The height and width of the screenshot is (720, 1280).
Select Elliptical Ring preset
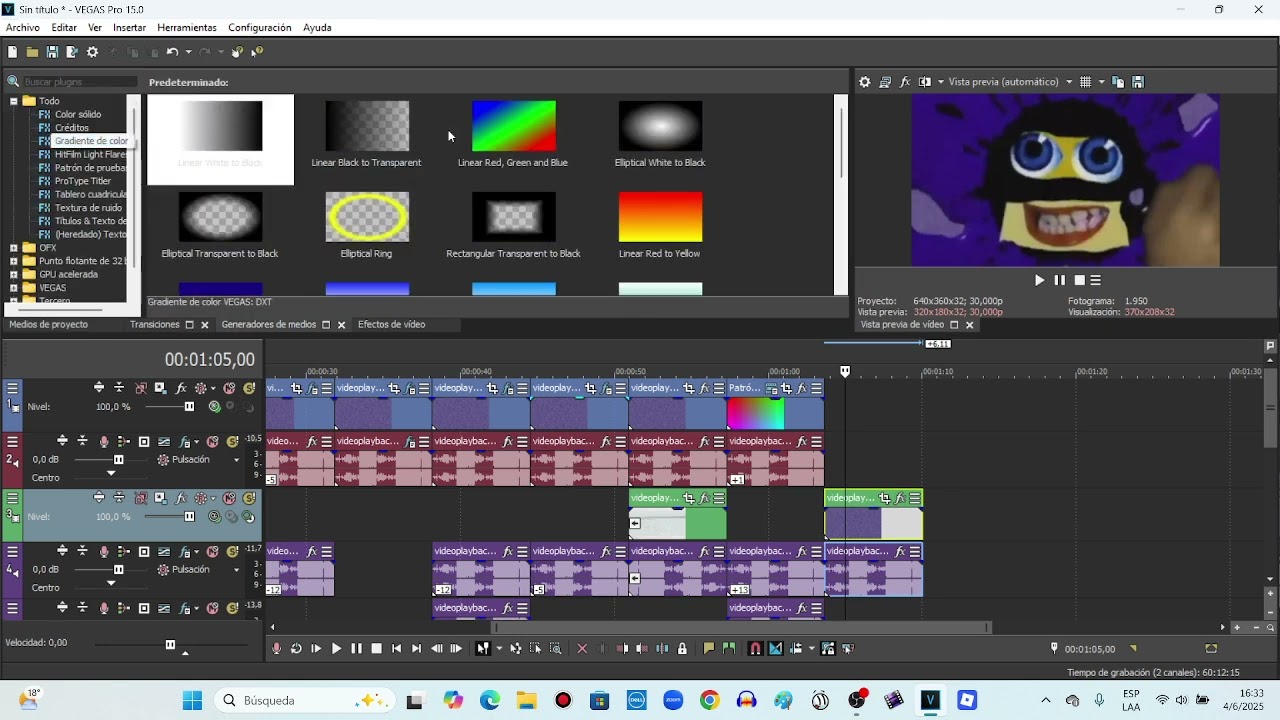(x=366, y=225)
